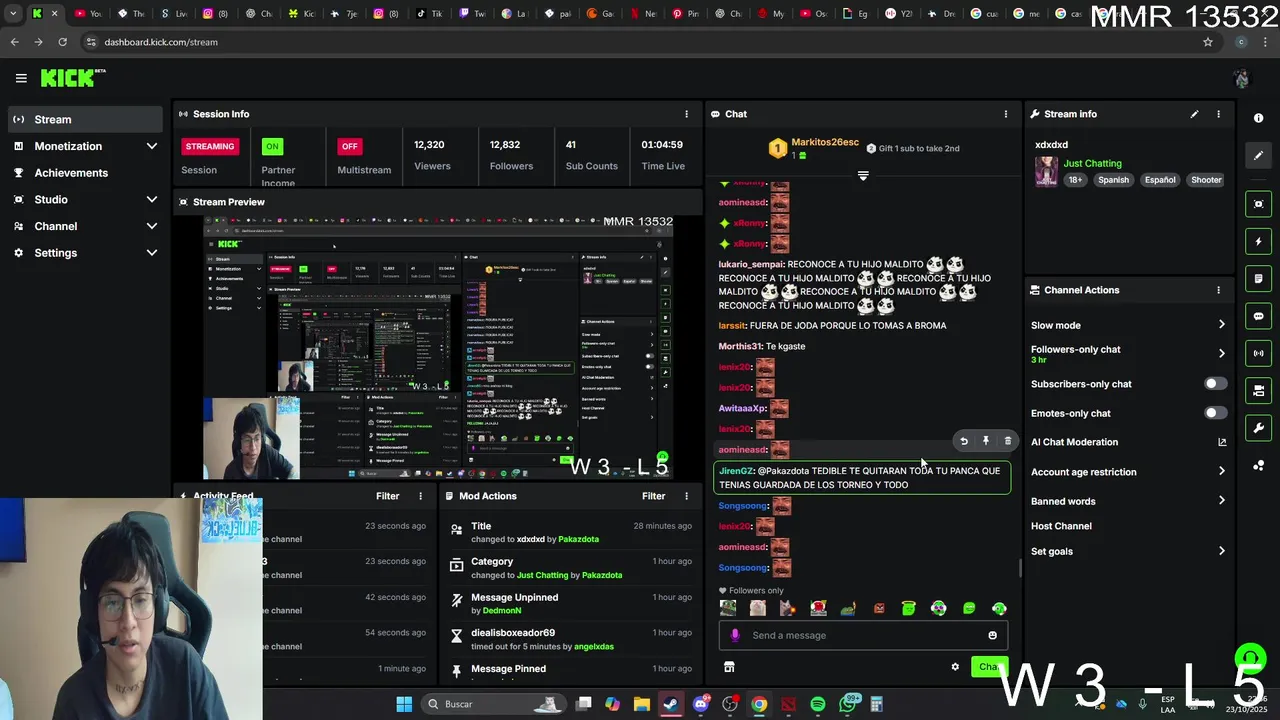The height and width of the screenshot is (720, 1280).
Task: Open AI Chat Moderation external link icon
Action: pos(1221,442)
